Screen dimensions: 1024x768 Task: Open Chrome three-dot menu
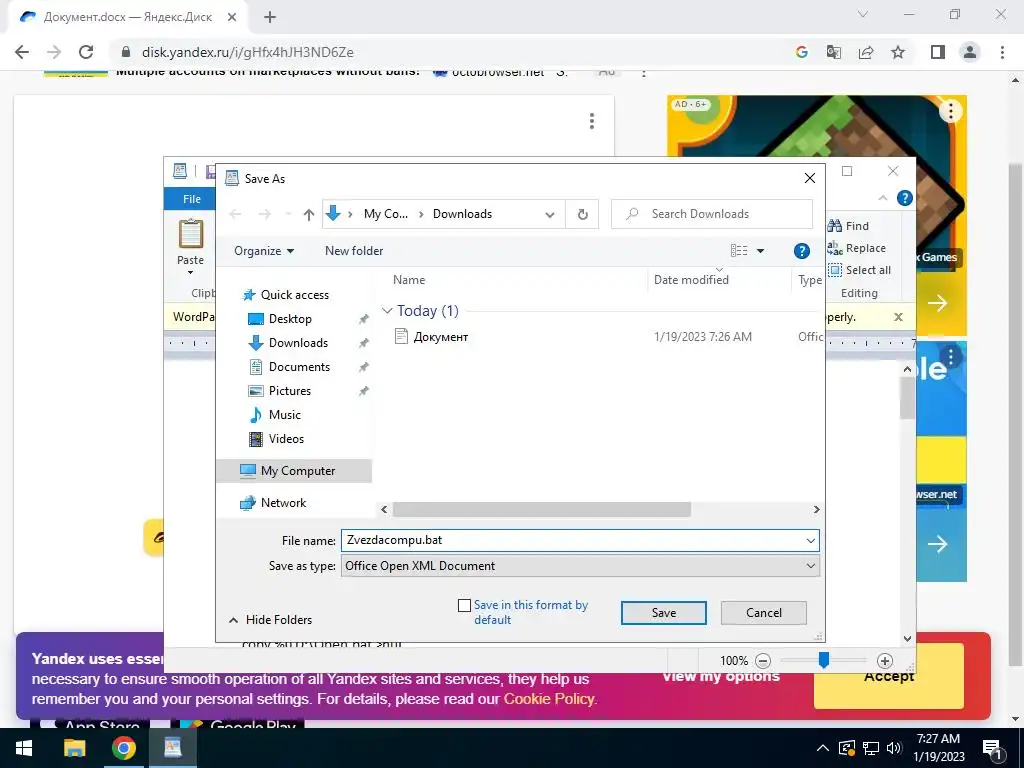pos(1002,52)
